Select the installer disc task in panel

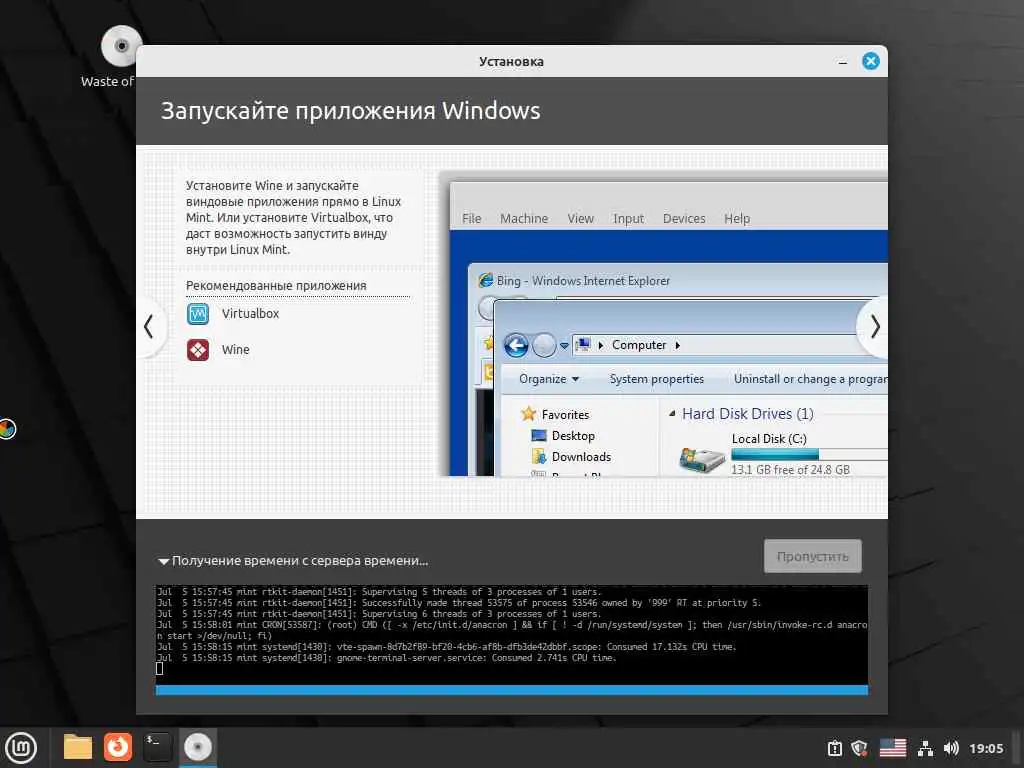click(198, 747)
